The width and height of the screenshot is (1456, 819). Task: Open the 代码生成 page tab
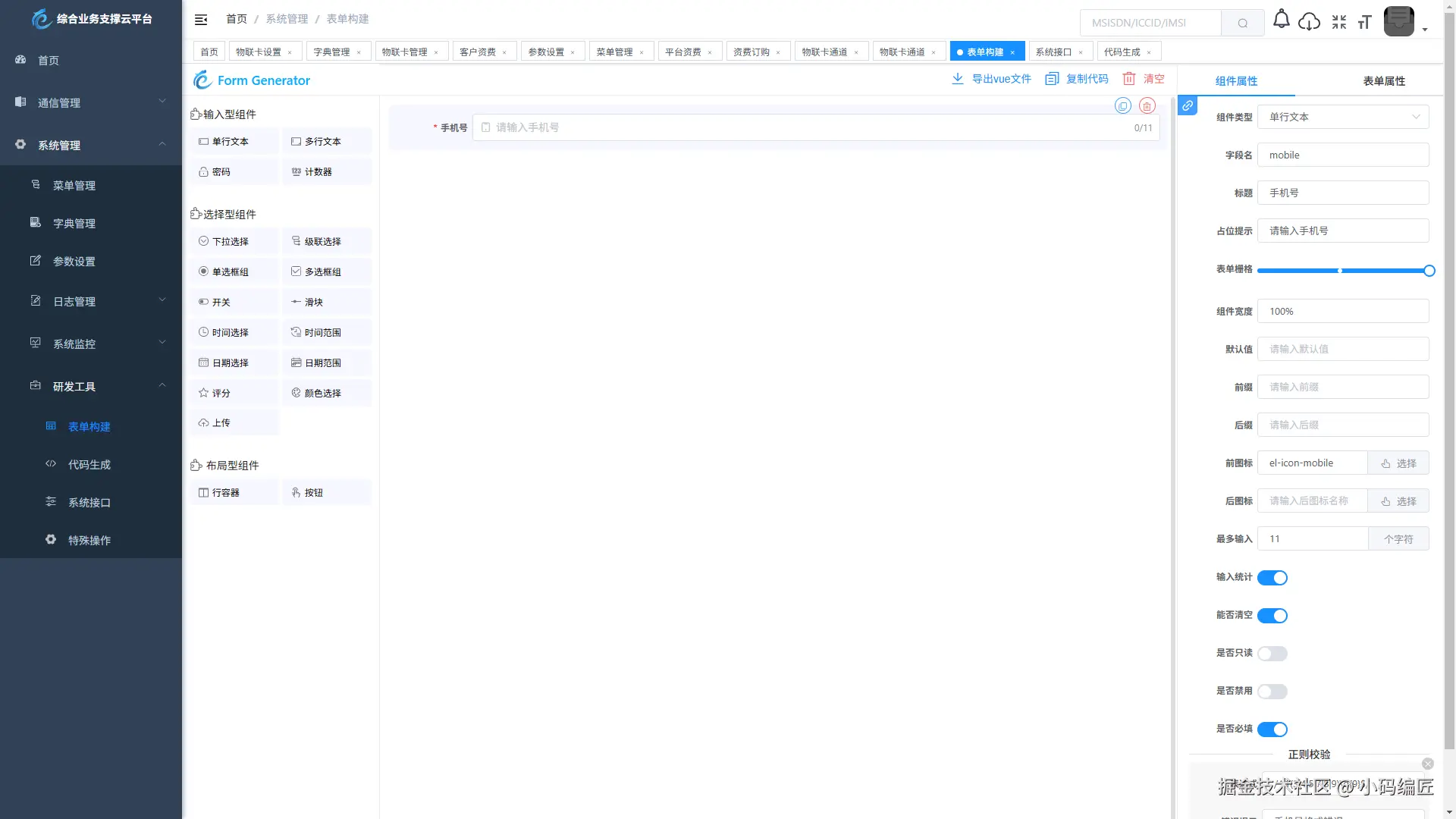tap(1122, 52)
